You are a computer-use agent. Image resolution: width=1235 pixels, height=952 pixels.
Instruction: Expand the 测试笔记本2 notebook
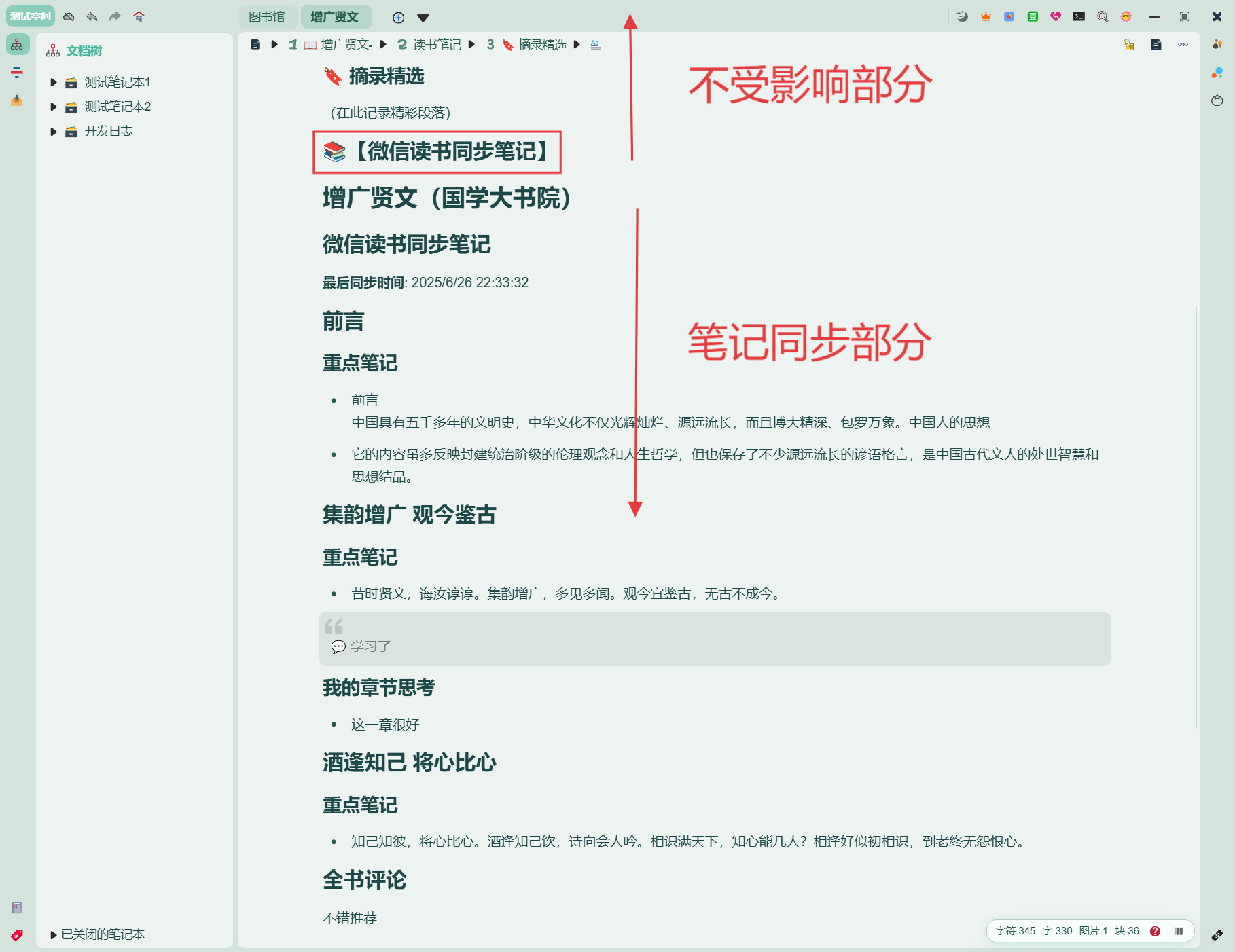[x=54, y=107]
